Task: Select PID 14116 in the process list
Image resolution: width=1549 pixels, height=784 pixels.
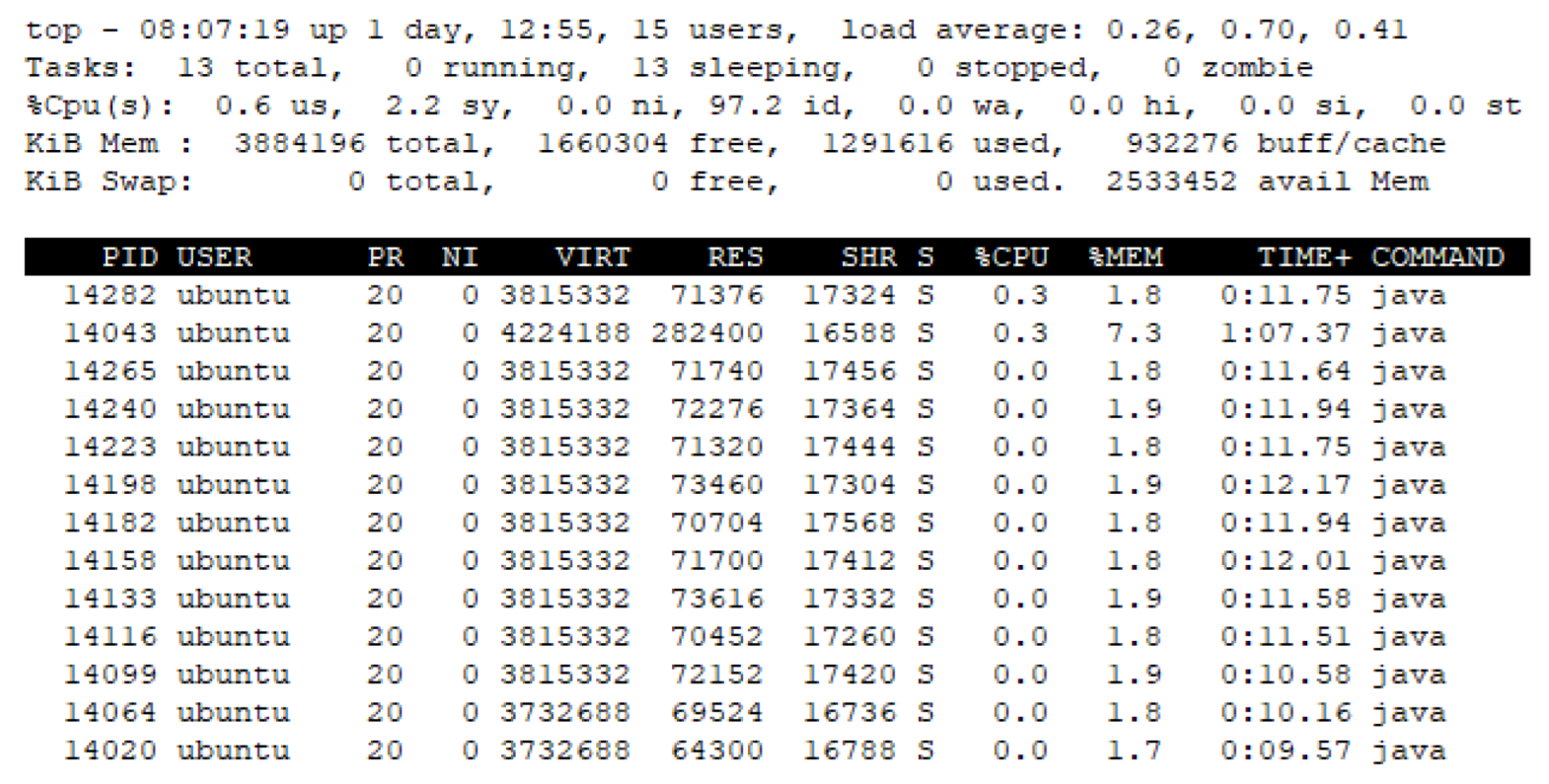Action: coord(110,637)
